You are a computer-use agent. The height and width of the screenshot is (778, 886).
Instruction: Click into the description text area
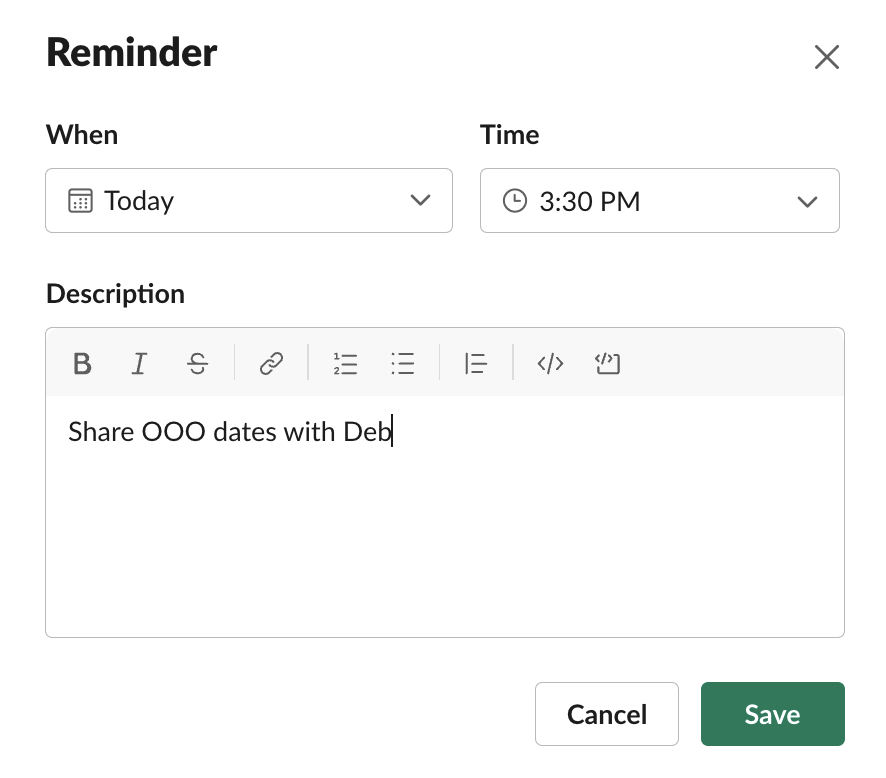pyautogui.click(x=445, y=516)
